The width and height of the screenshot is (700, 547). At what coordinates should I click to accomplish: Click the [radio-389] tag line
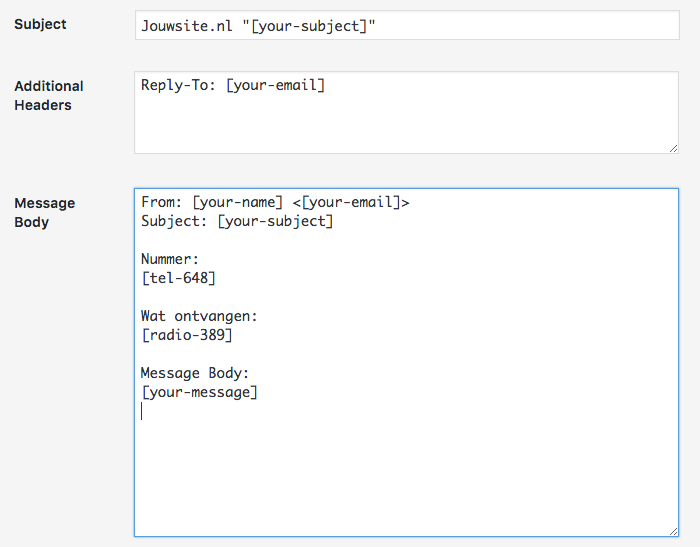187,335
